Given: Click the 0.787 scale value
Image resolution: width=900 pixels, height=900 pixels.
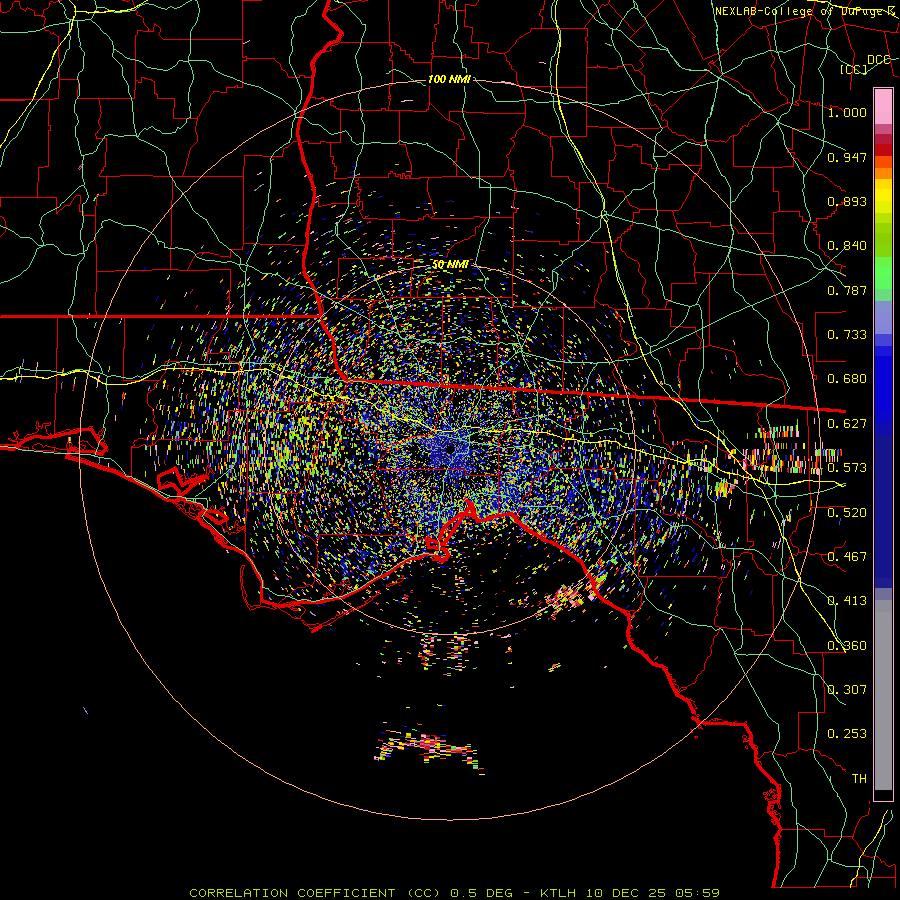Looking at the screenshot, I should [x=847, y=290].
